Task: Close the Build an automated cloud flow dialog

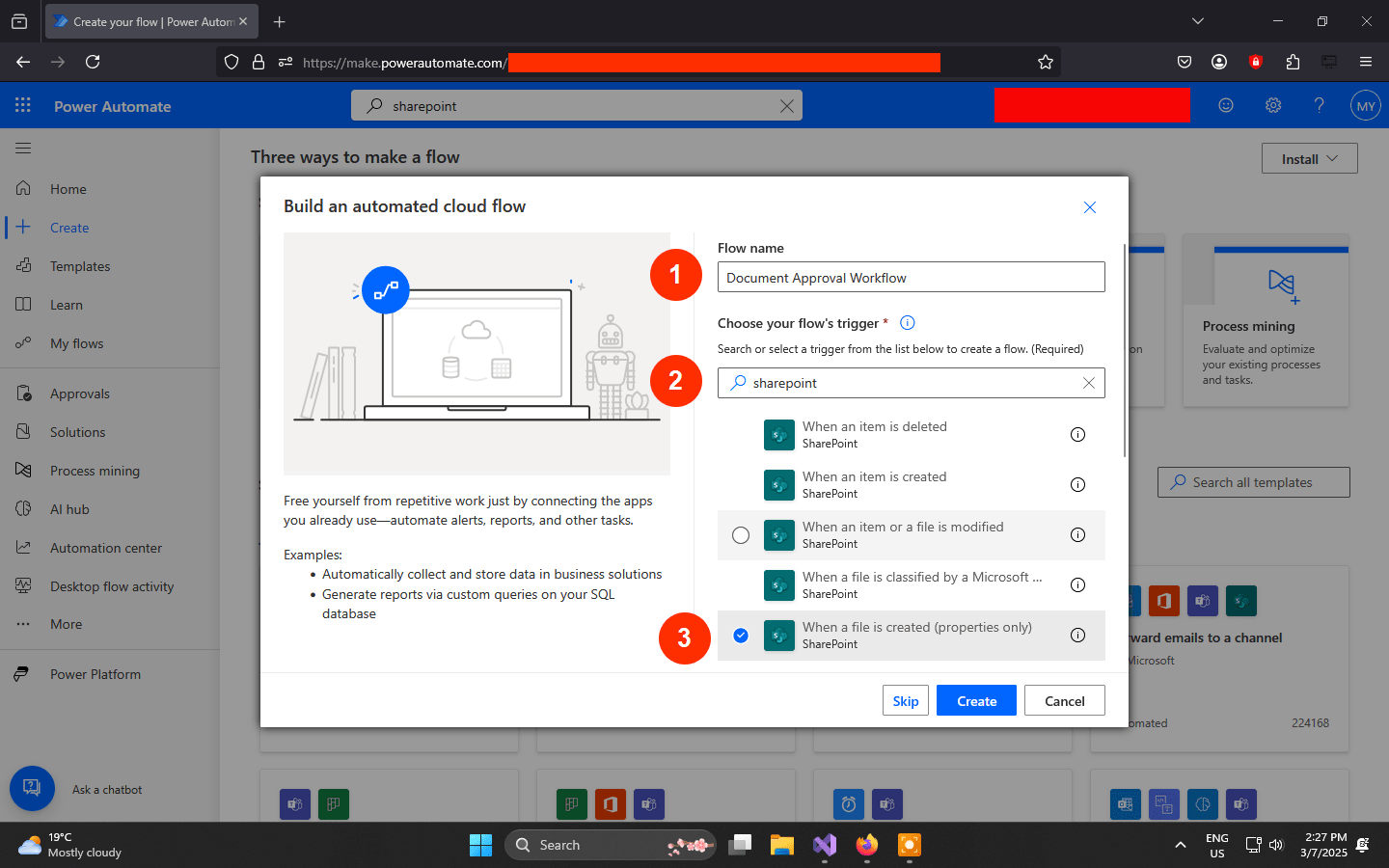Action: 1090,207
